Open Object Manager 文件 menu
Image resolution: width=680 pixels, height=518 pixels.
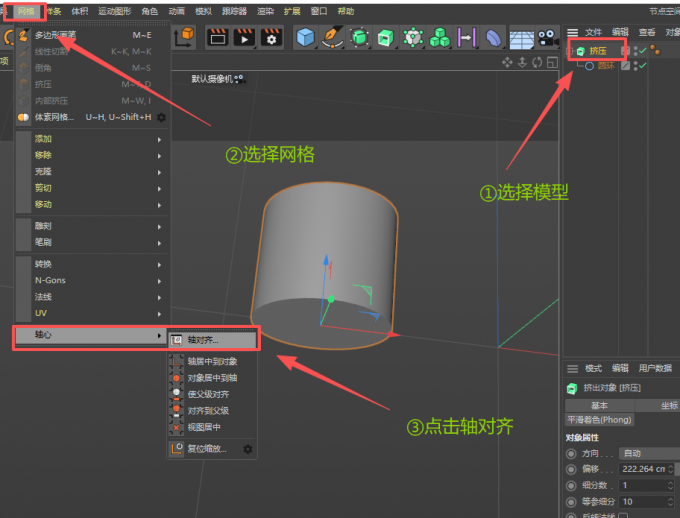coord(593,33)
